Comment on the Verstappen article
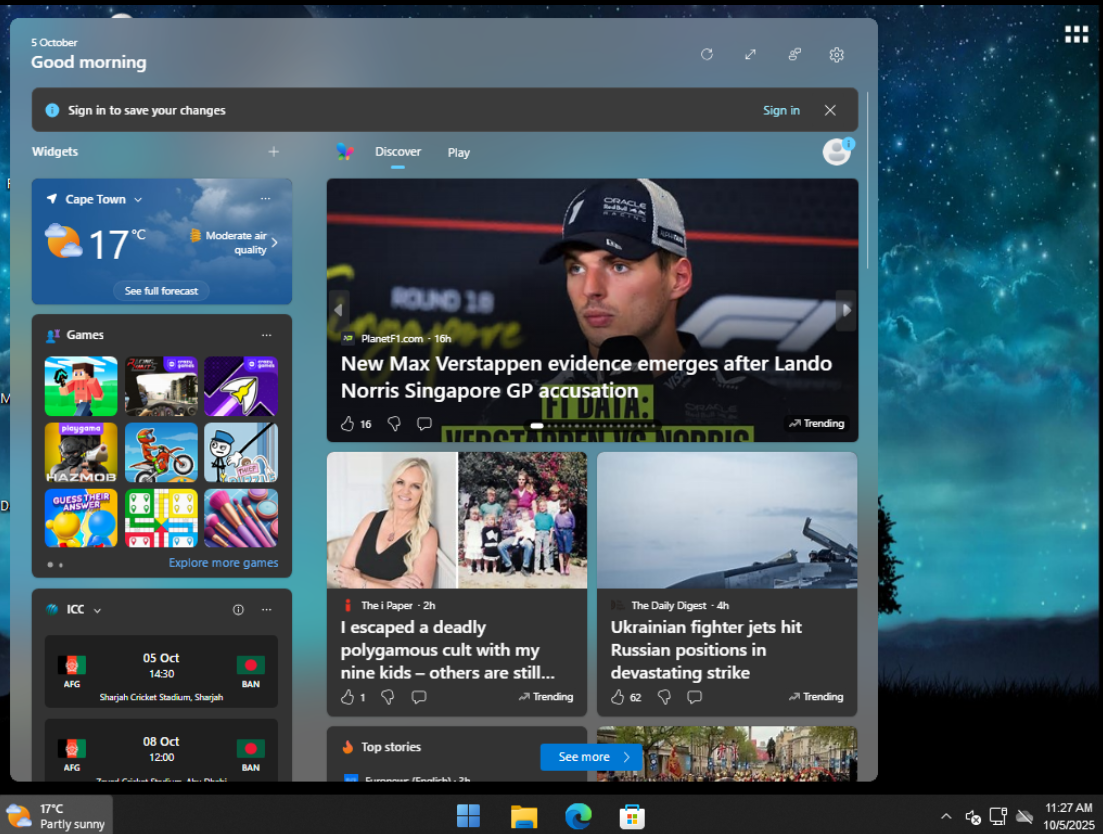 pyautogui.click(x=424, y=423)
